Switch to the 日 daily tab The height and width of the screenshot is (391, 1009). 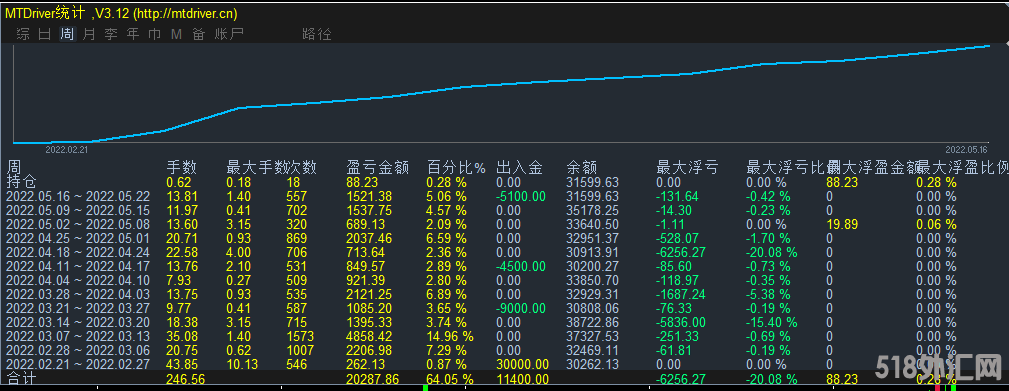(45, 34)
